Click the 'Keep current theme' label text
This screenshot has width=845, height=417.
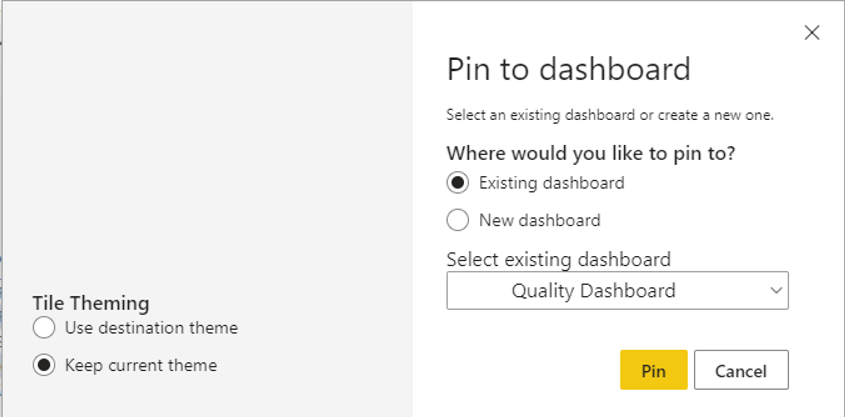(141, 365)
